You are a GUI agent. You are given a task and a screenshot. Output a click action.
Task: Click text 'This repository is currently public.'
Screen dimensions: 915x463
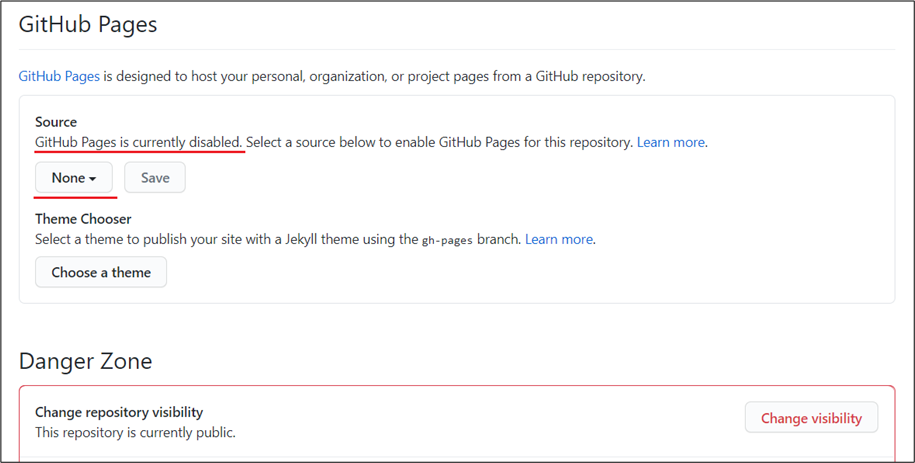(x=135, y=433)
